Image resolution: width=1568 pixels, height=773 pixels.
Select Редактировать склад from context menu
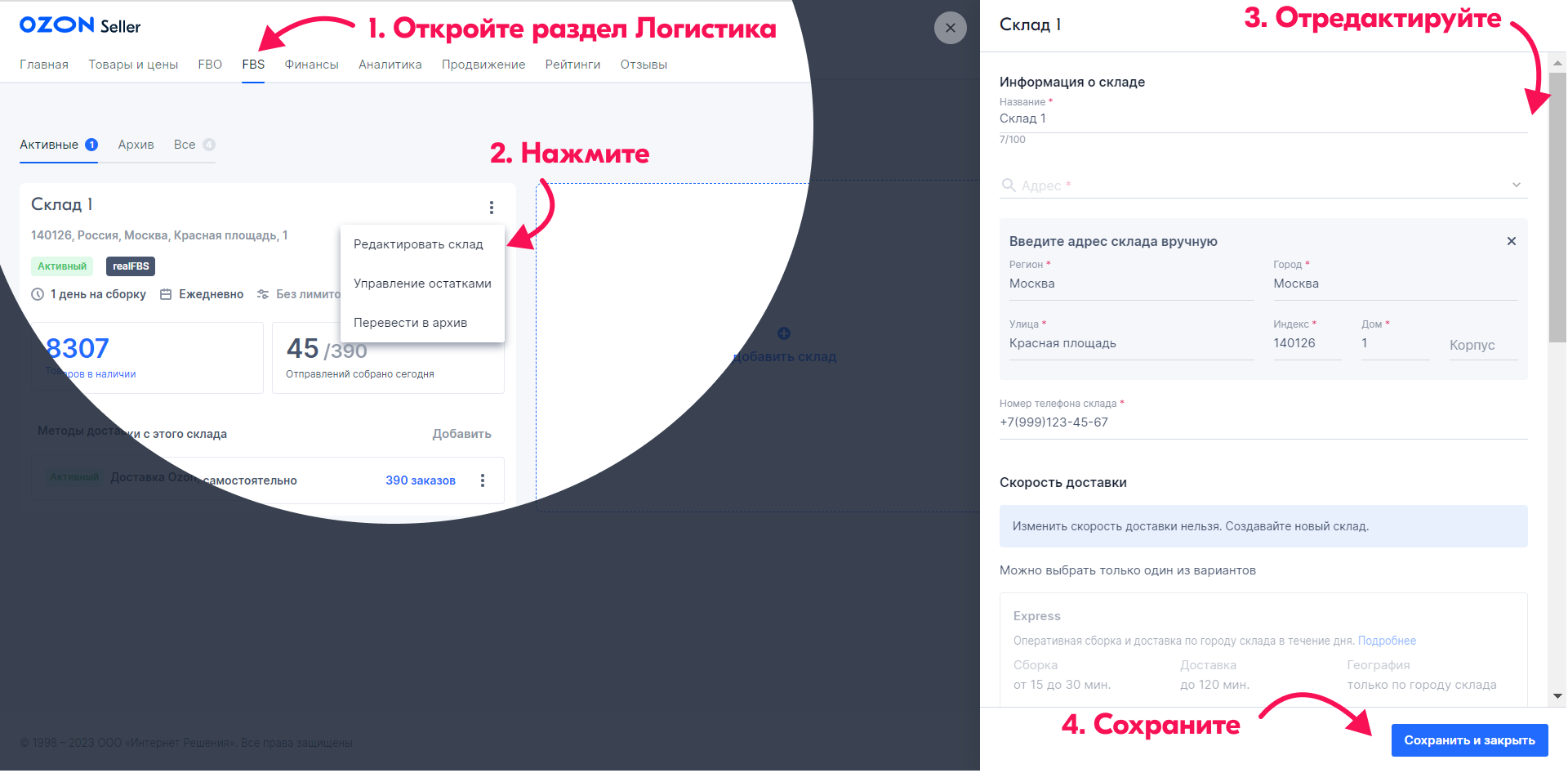click(418, 244)
